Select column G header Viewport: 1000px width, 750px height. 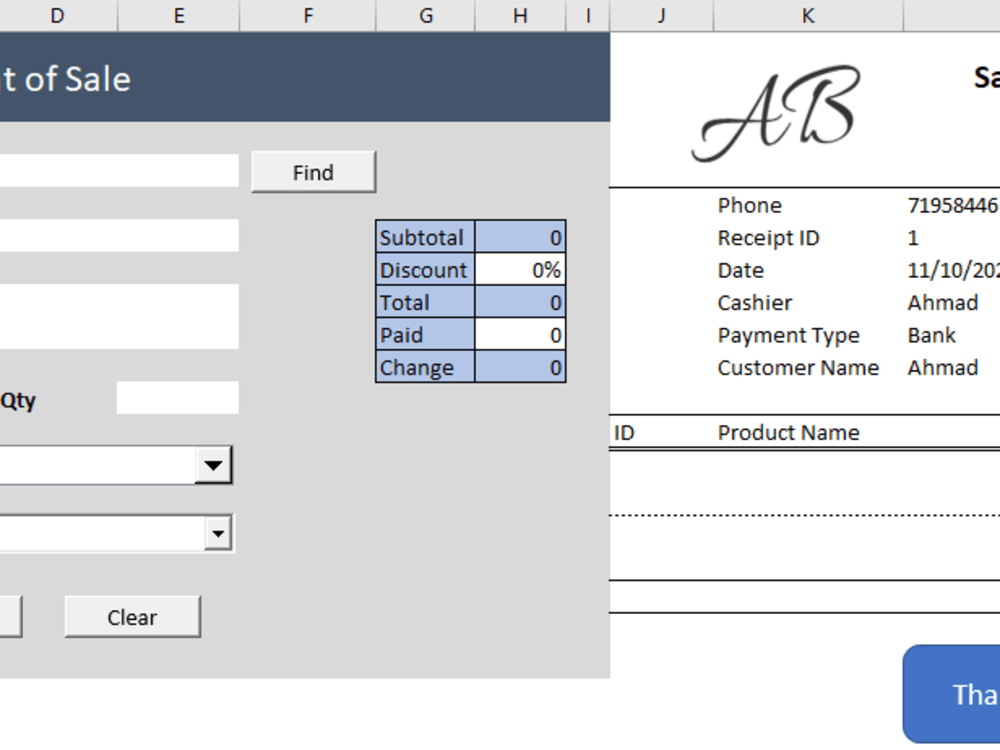coord(426,15)
